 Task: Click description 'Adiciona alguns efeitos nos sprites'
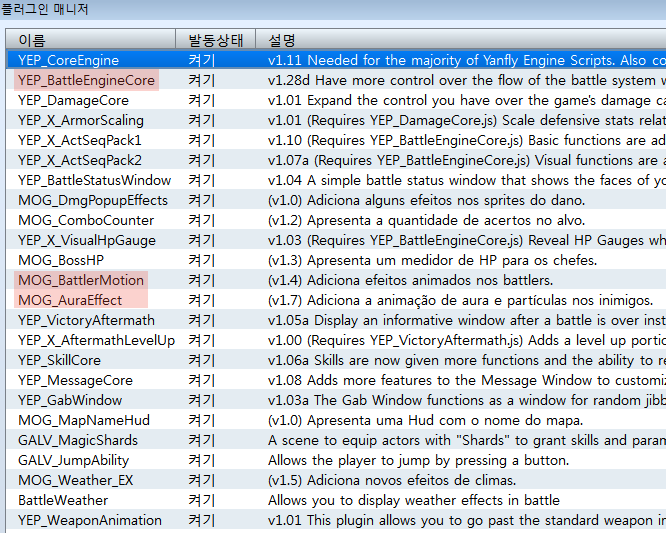point(426,200)
